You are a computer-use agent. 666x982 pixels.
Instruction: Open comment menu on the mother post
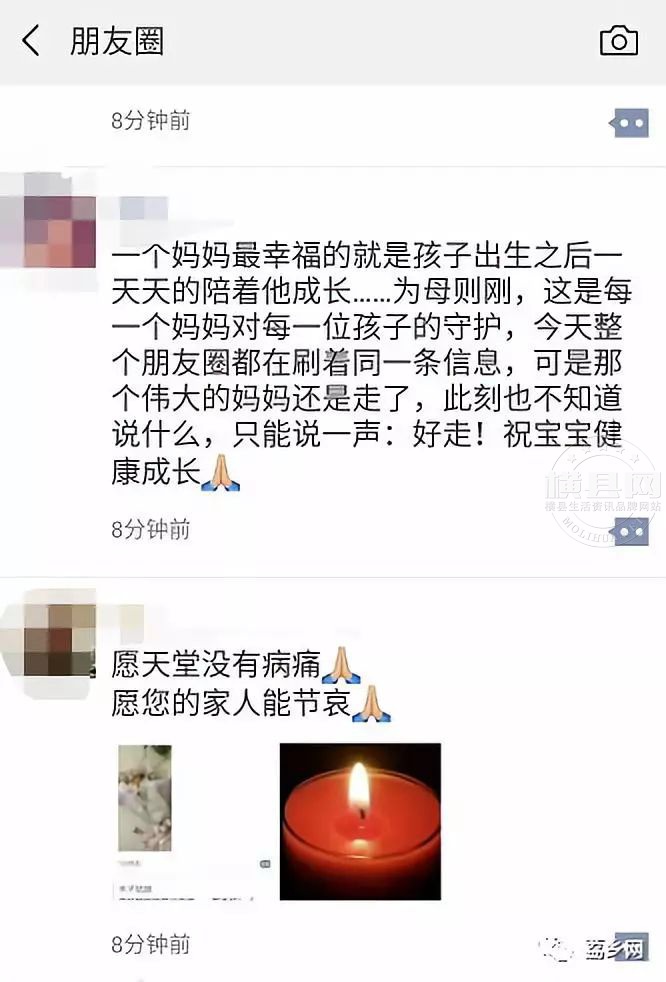point(630,532)
